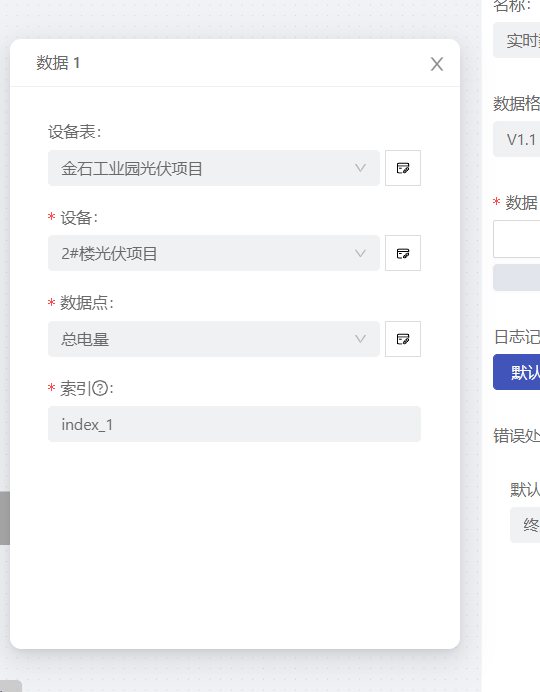540x692 pixels.
Task: Click the 日志记 label in right panel
Action: tap(517, 337)
